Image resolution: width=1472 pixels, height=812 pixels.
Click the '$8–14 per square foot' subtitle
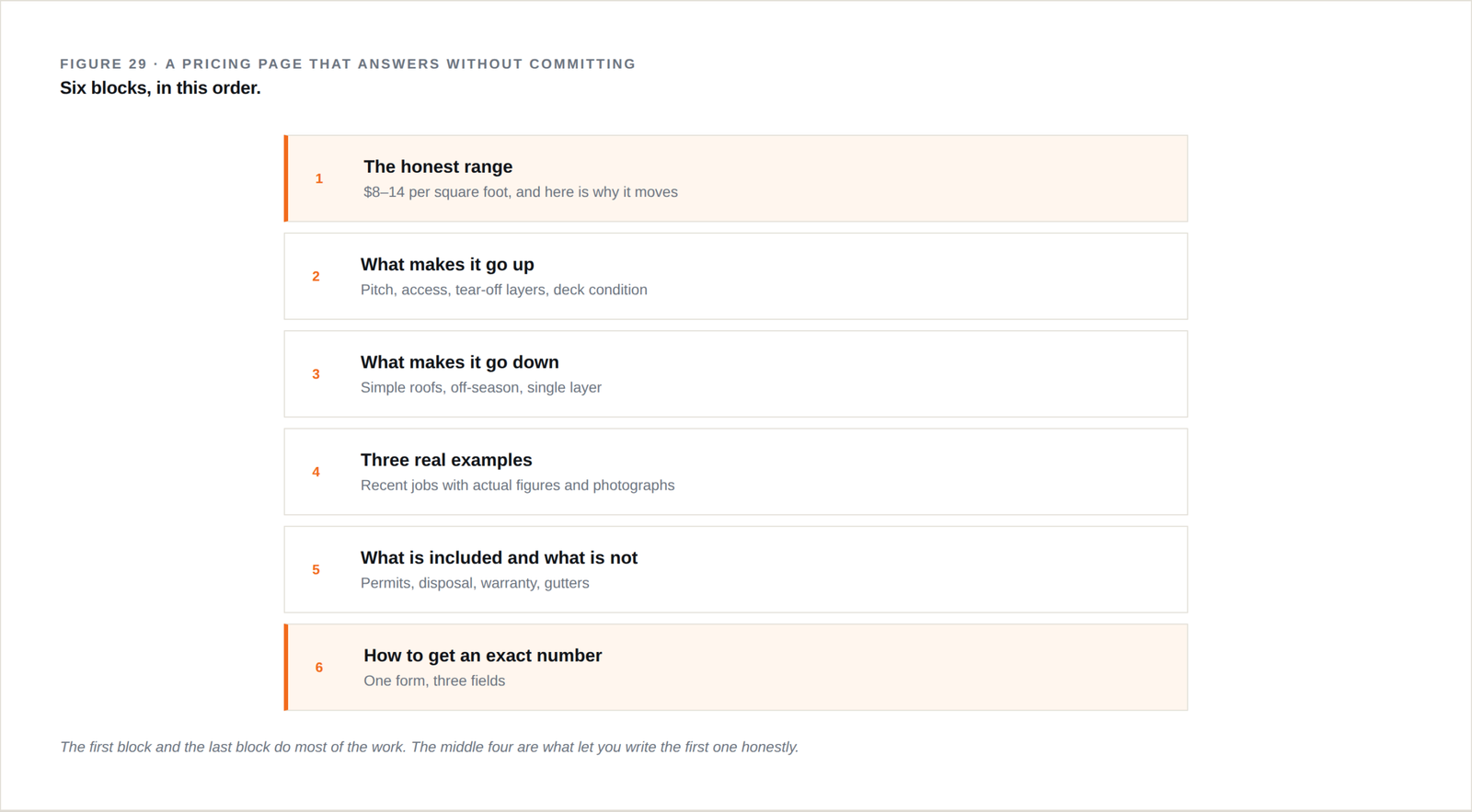pos(521,192)
